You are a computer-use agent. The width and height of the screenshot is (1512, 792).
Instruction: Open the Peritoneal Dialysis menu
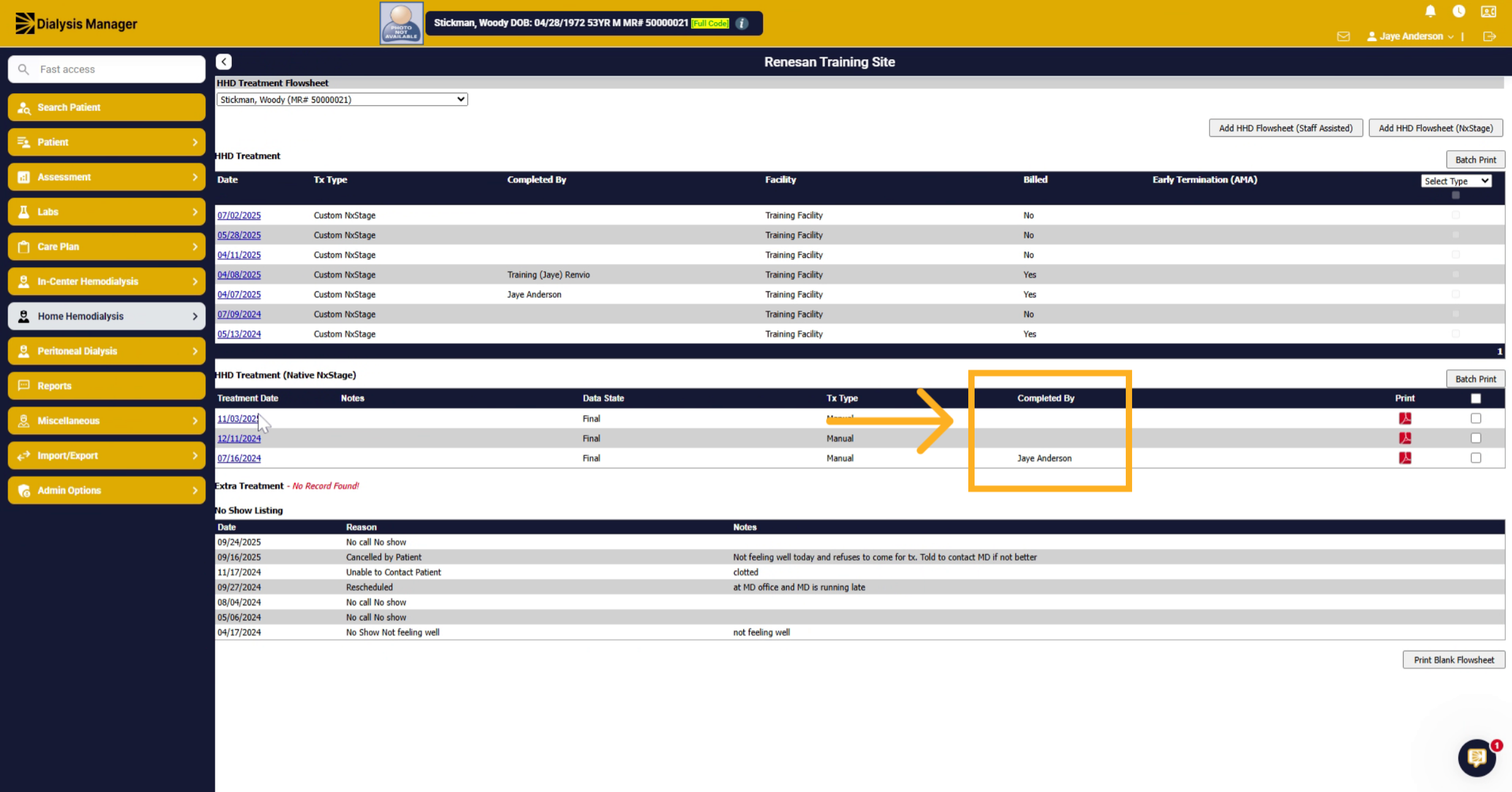(106, 351)
